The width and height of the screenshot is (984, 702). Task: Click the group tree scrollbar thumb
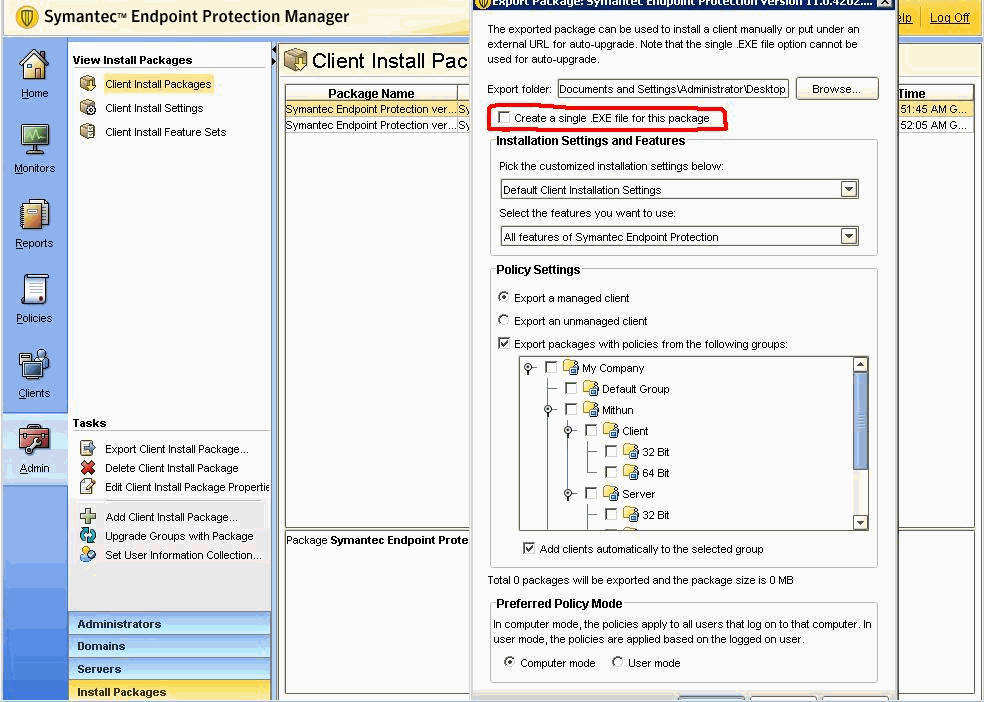click(x=860, y=420)
